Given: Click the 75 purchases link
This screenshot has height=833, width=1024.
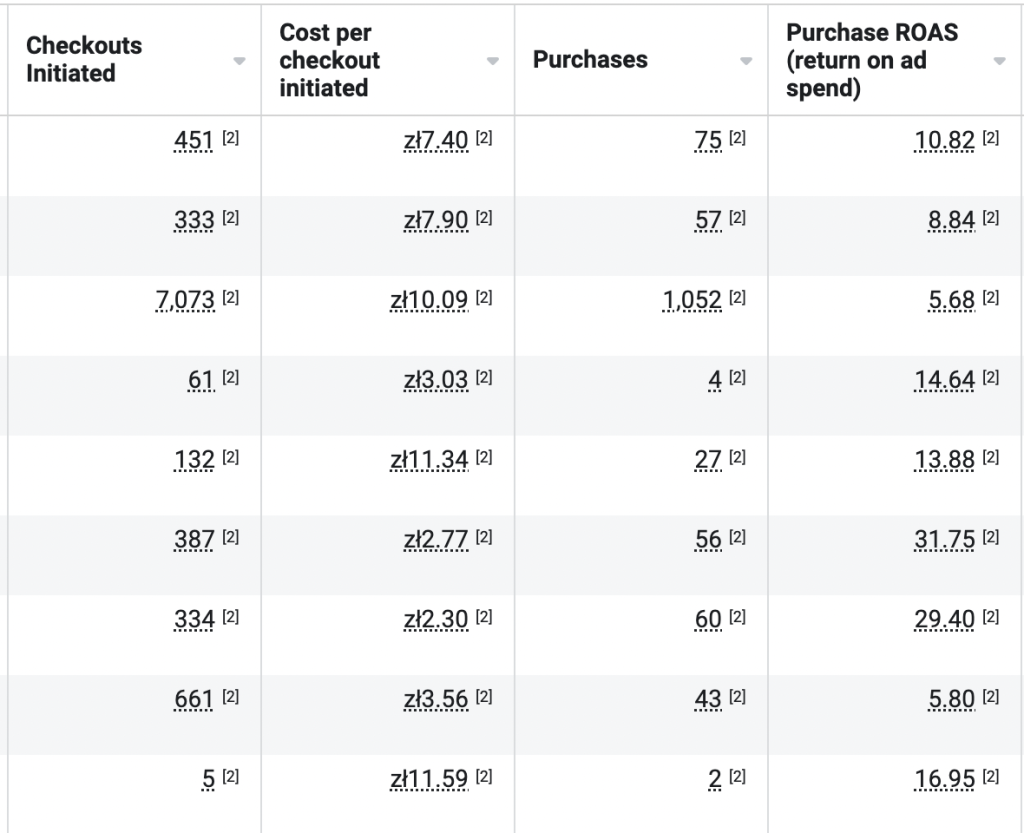Looking at the screenshot, I should [710, 140].
